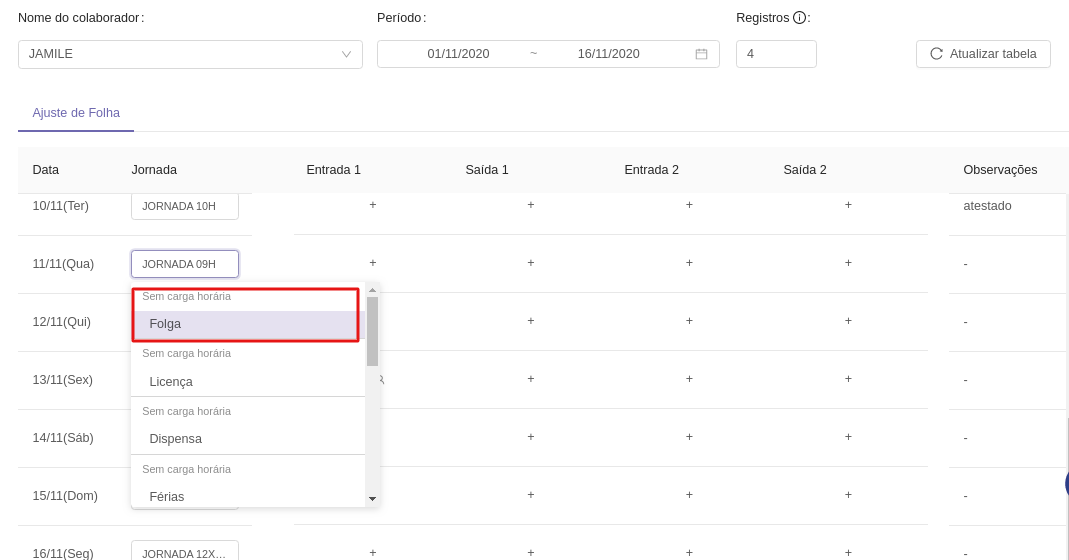Click the info icon next to Registros
Screen dimensions: 1069x560
799,17
